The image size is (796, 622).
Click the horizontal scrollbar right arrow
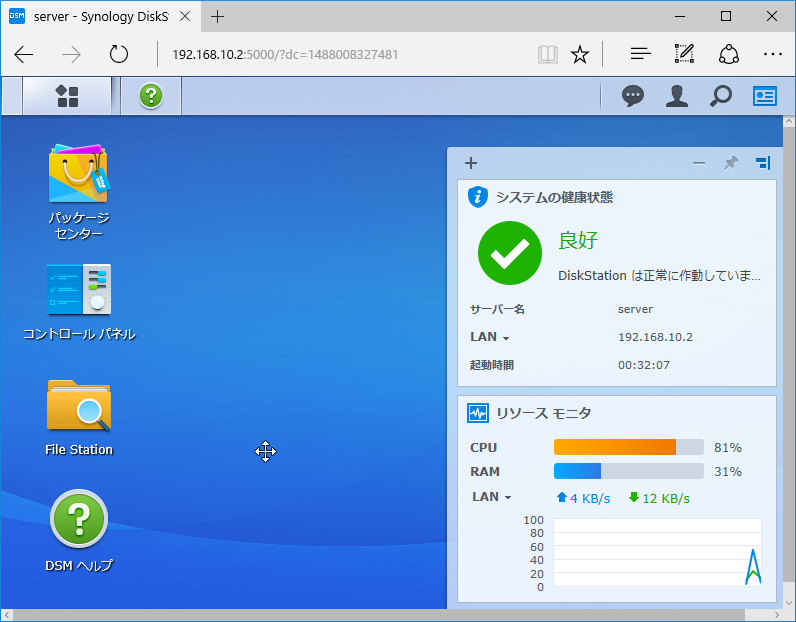pos(777,615)
